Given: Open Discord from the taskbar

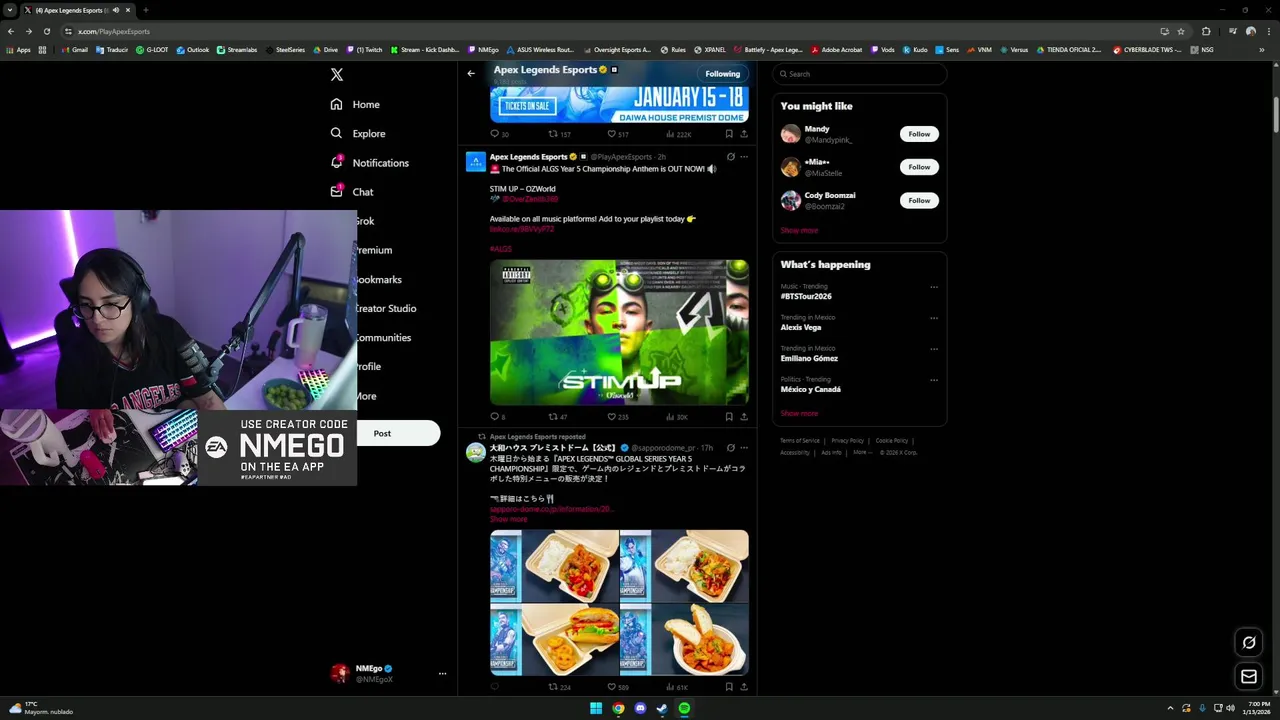Looking at the screenshot, I should click(640, 708).
